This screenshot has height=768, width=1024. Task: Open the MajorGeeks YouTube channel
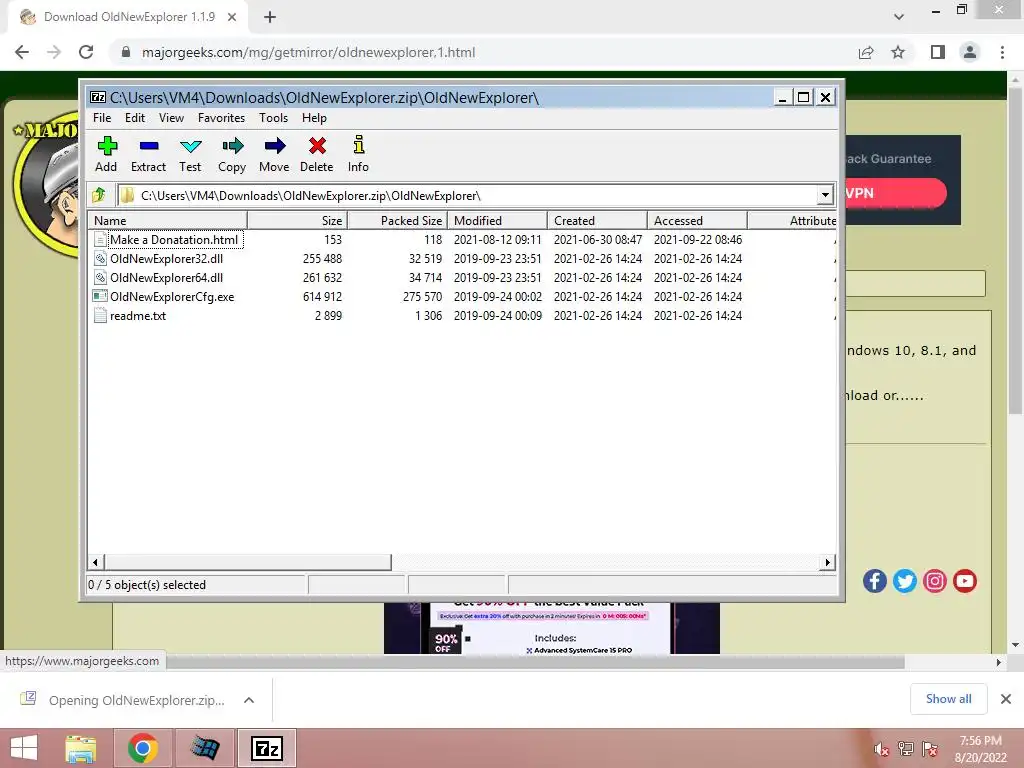click(965, 581)
